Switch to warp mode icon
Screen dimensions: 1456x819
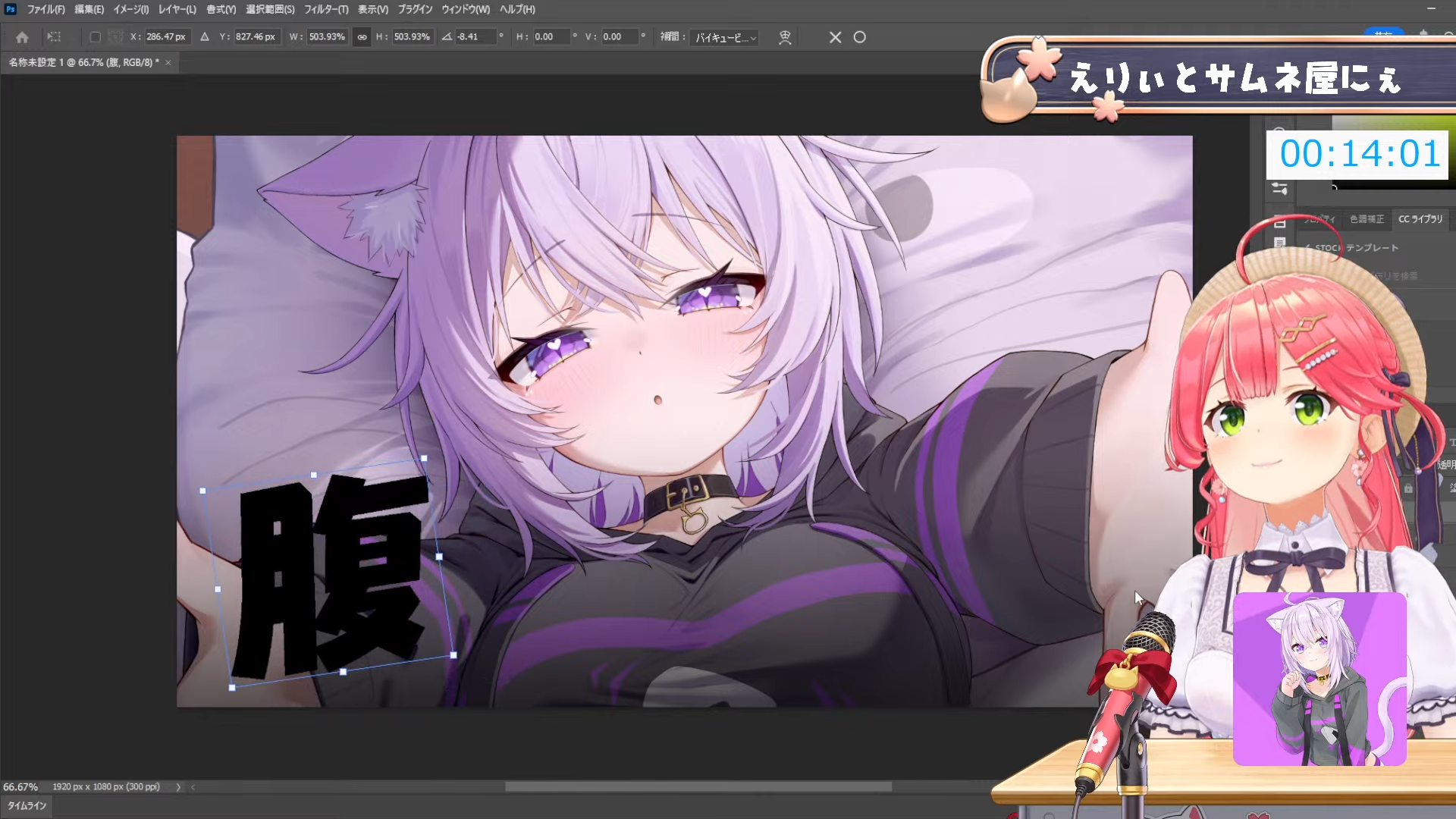pos(785,37)
